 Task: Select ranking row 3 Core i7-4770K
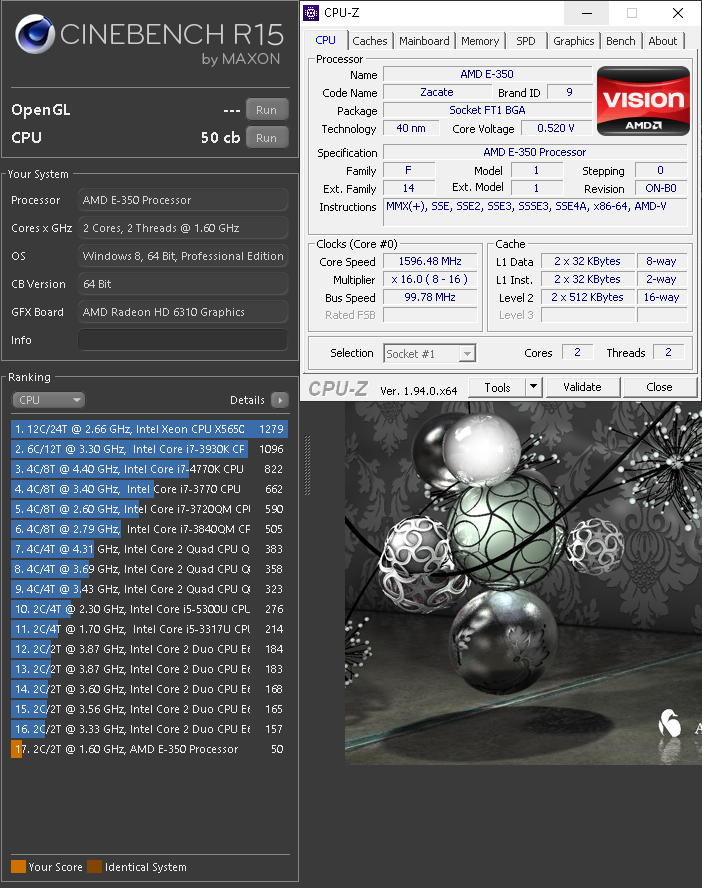click(149, 469)
